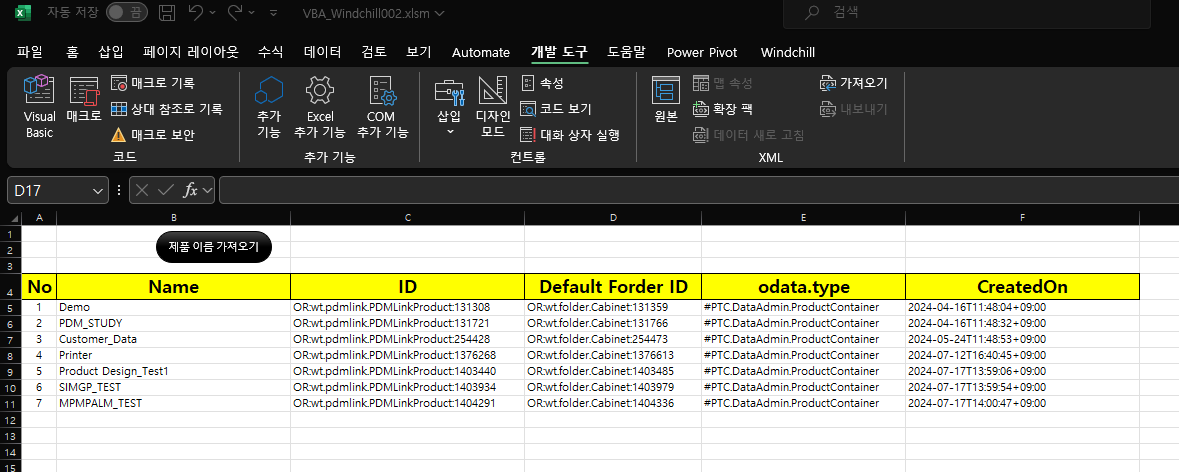Screen dimensions: 1179x472
Task: Start Record Macro
Action: click(x=153, y=83)
